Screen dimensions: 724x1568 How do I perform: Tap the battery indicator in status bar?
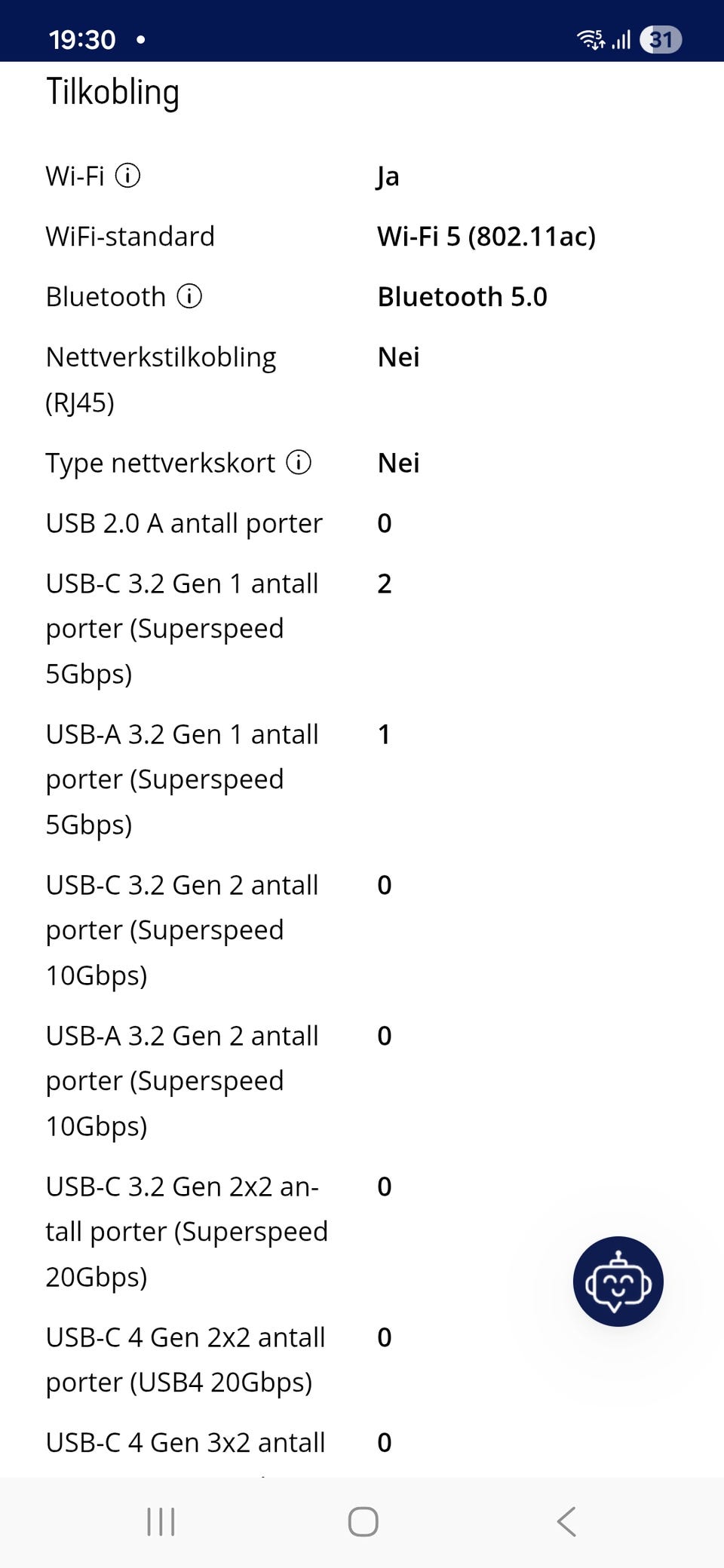pos(661,39)
